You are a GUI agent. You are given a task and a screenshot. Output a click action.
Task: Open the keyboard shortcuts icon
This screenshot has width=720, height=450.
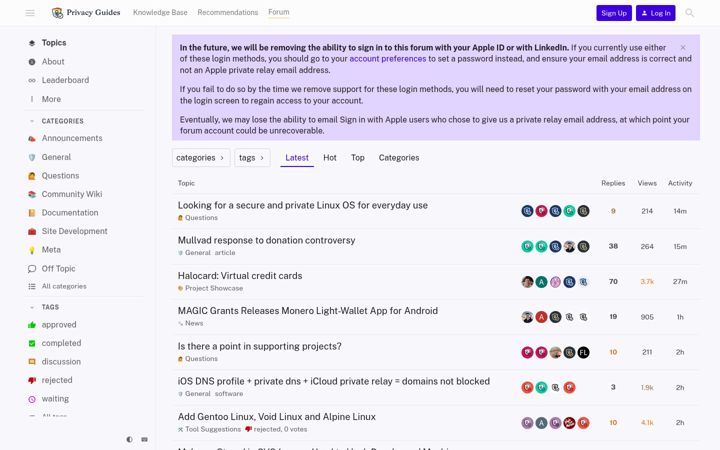coord(145,439)
